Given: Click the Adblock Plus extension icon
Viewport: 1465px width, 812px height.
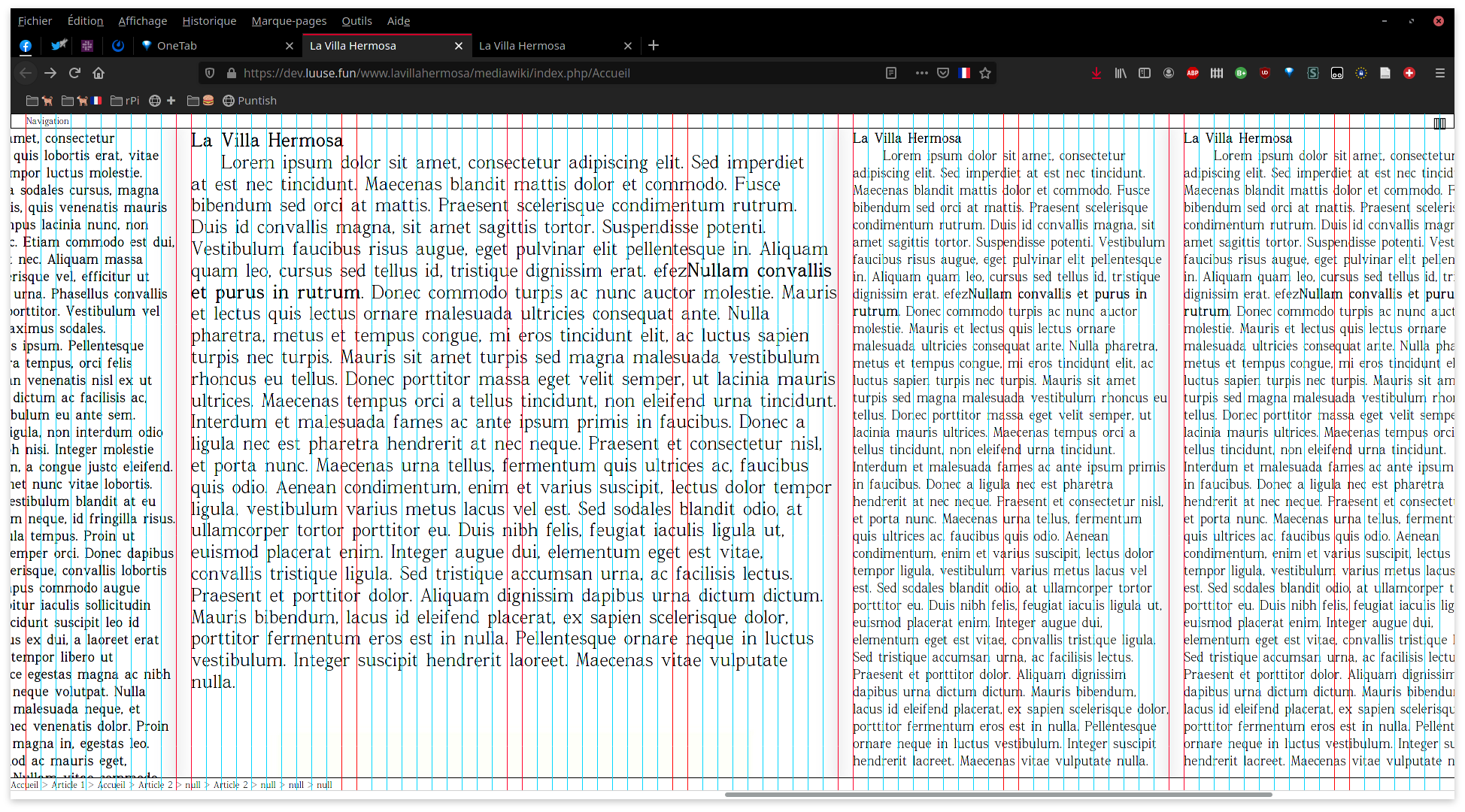Looking at the screenshot, I should [x=1193, y=73].
